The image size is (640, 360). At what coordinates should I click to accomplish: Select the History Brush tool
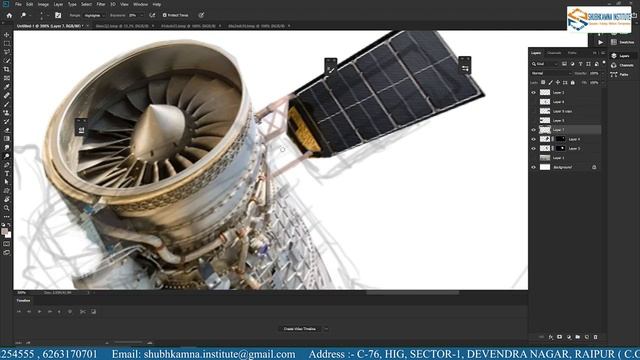pyautogui.click(x=7, y=121)
